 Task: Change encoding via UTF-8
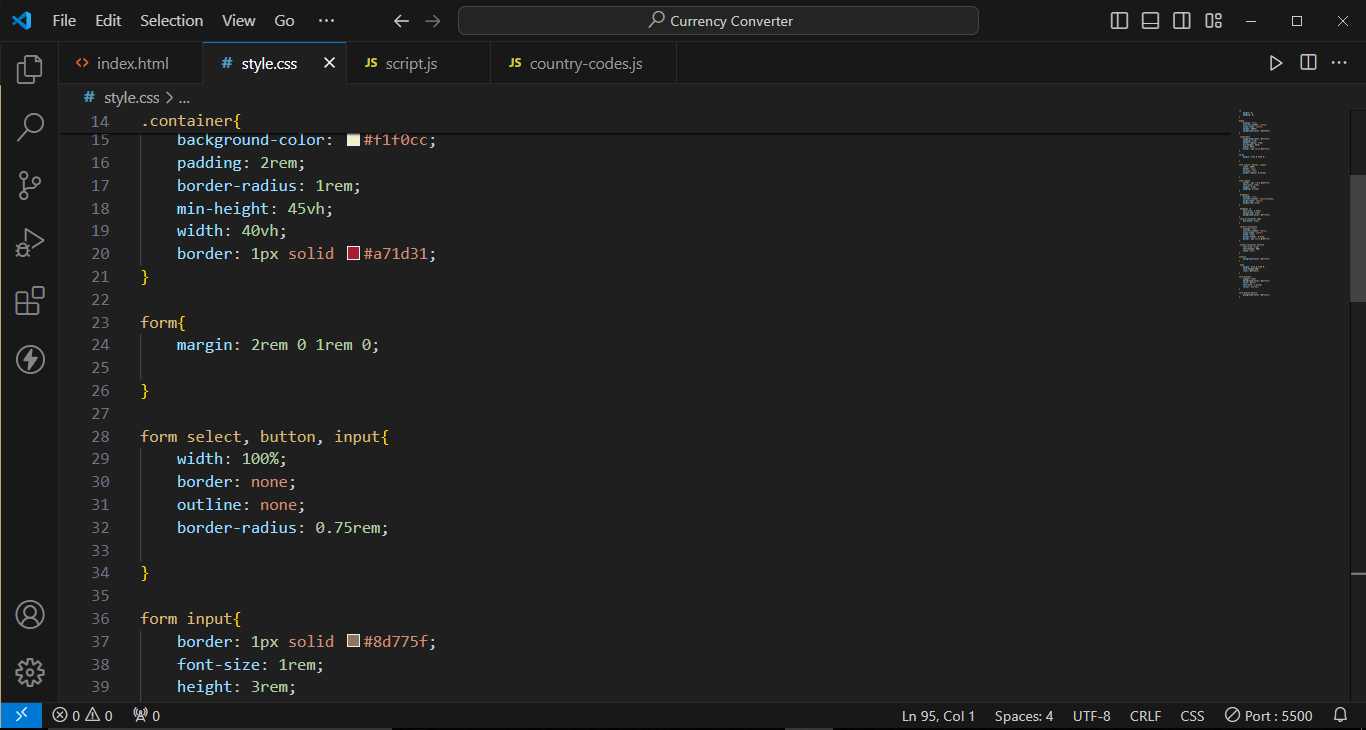pos(1092,716)
